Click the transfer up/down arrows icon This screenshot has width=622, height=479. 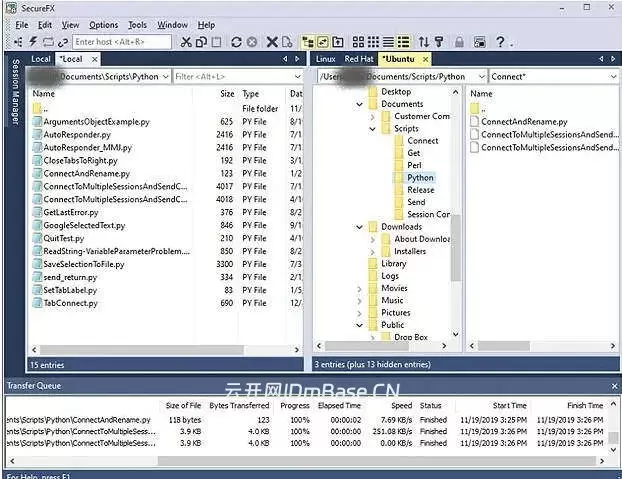tap(424, 42)
